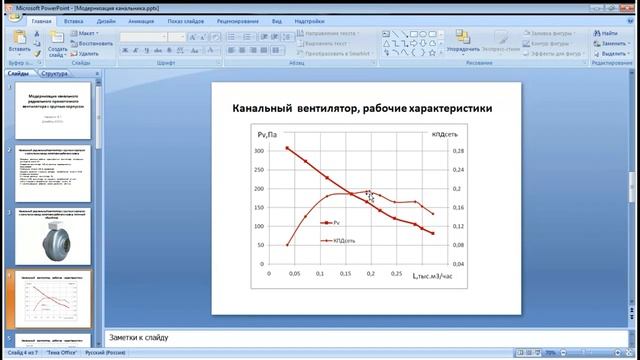Expand the shapes gallery more arrow

point(441,53)
